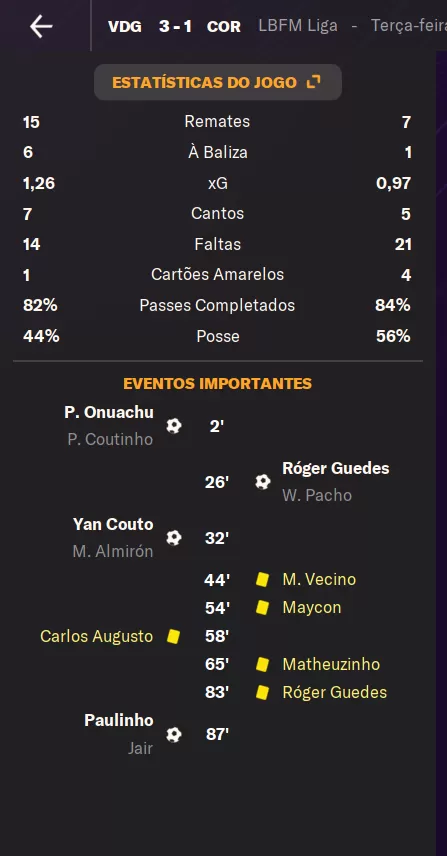Click the back arrow icon
Image resolution: width=447 pixels, height=856 pixels.
click(41, 26)
